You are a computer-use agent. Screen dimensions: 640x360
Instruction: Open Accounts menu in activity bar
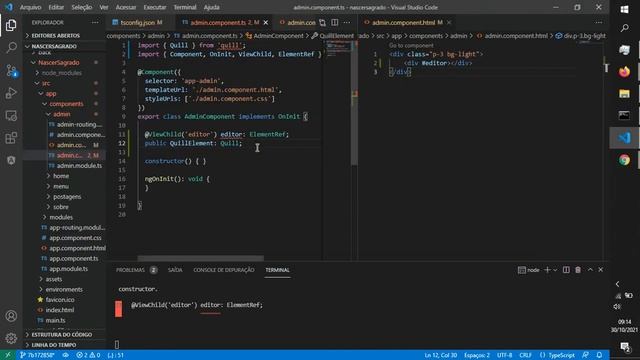[x=11, y=316]
